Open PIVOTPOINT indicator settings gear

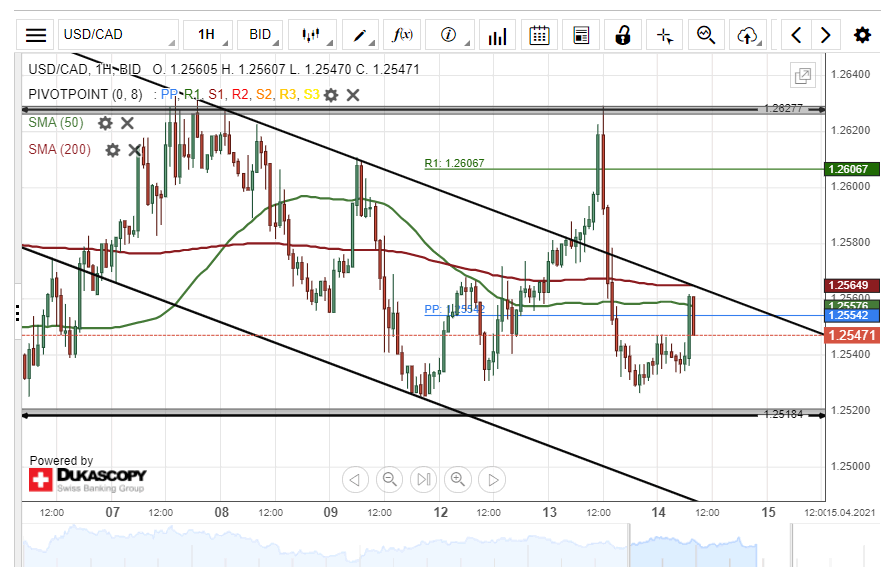click(331, 95)
